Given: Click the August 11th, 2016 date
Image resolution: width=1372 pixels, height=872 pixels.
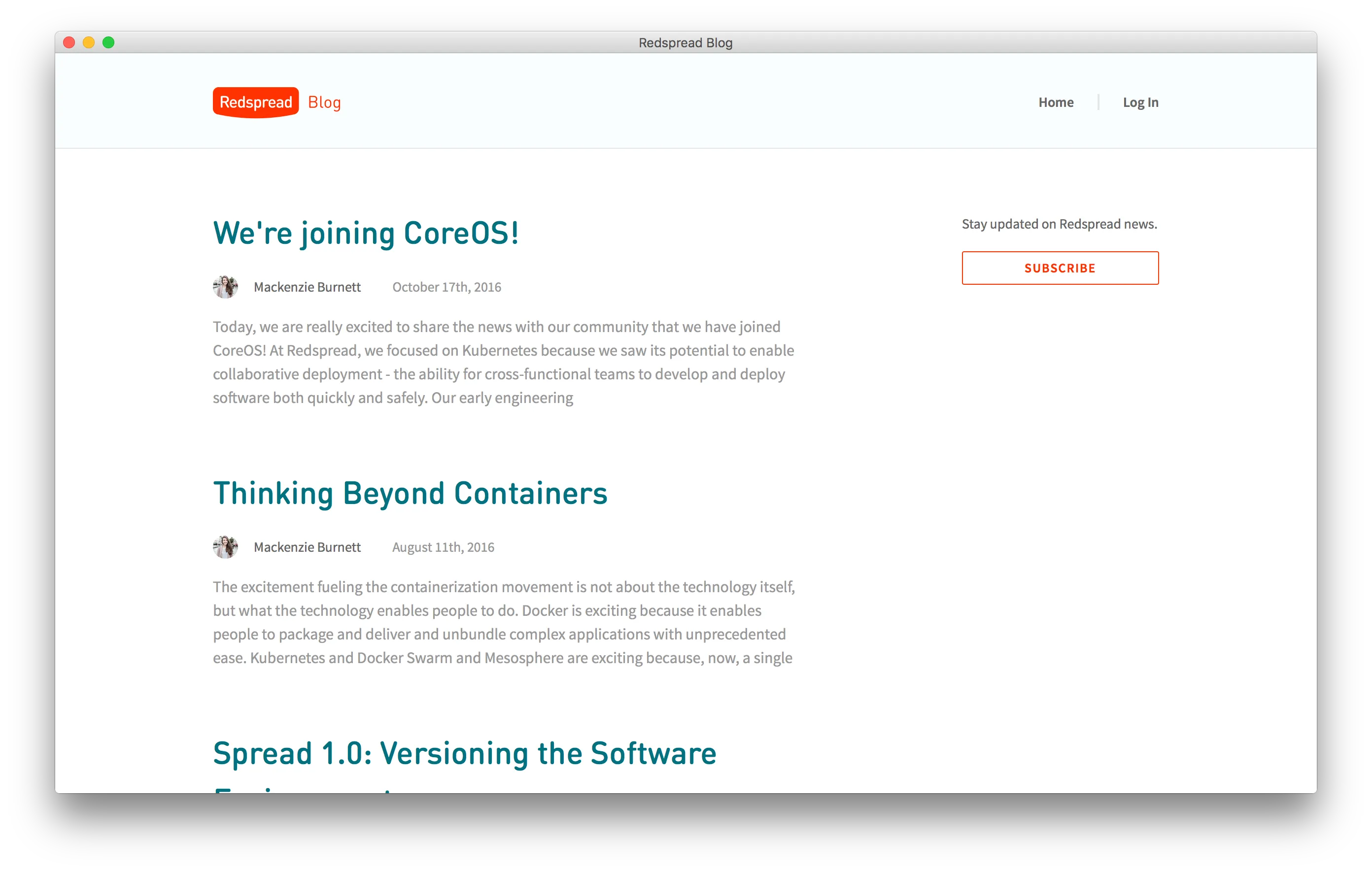Looking at the screenshot, I should point(443,547).
